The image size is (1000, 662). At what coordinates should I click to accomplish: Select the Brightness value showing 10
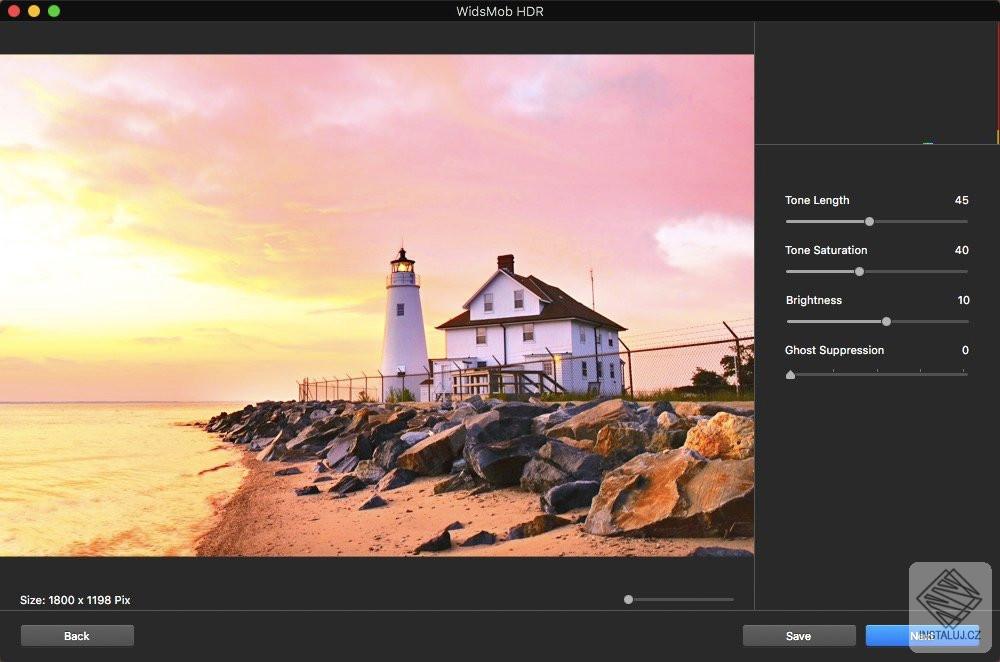pyautogui.click(x=963, y=300)
